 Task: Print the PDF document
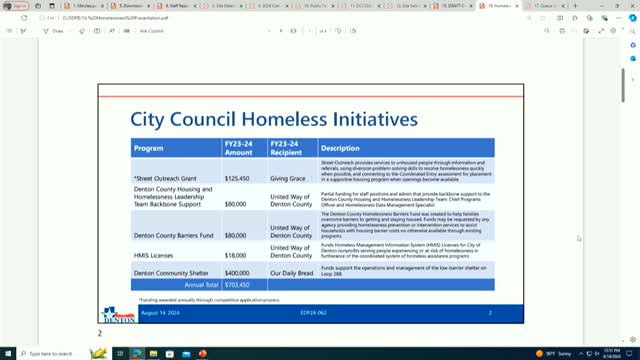pos(562,31)
